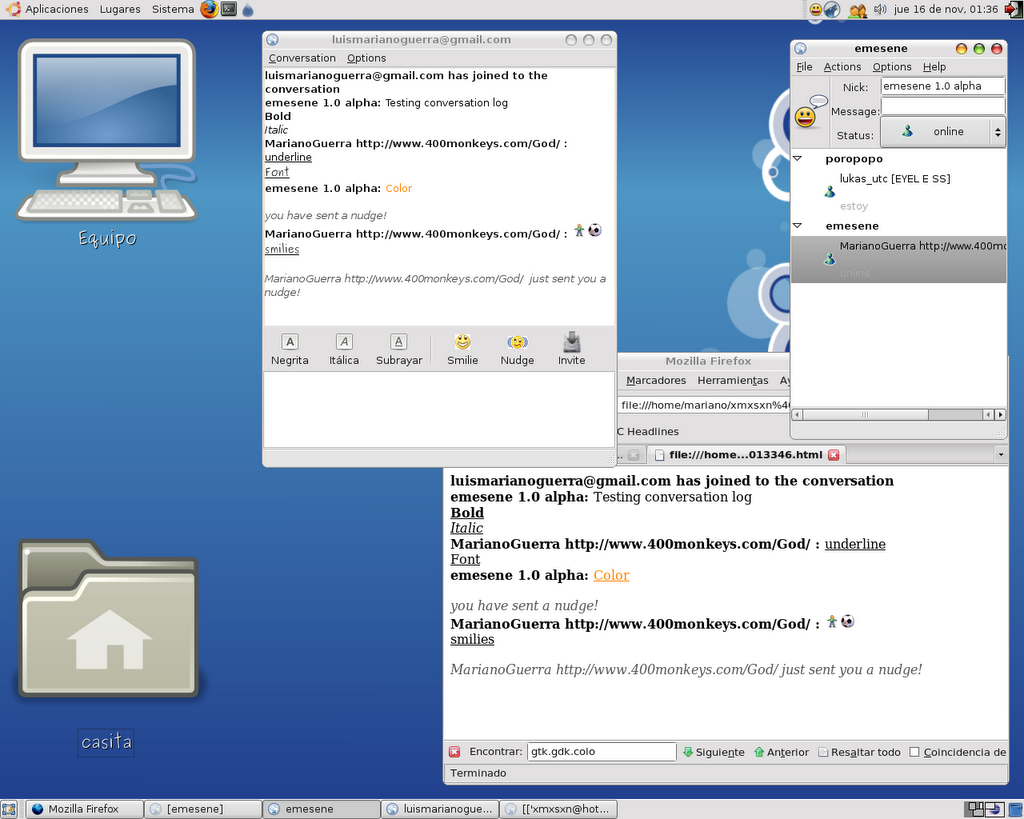Open the Actions menu in emesene
The width and height of the screenshot is (1024, 819).
click(x=842, y=67)
